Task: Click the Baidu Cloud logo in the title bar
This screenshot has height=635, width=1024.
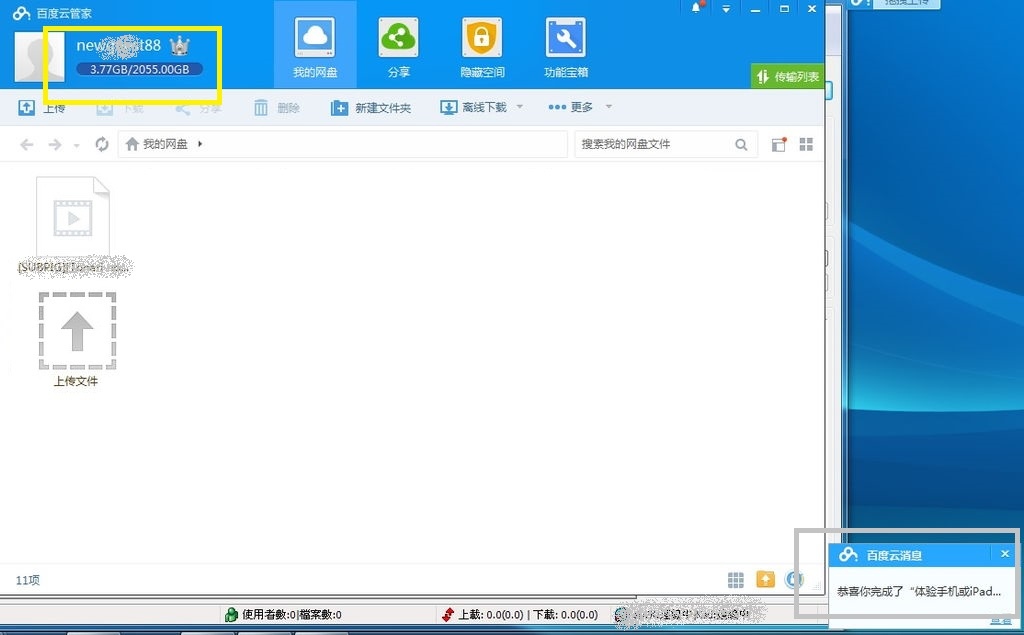Action: click(x=22, y=13)
